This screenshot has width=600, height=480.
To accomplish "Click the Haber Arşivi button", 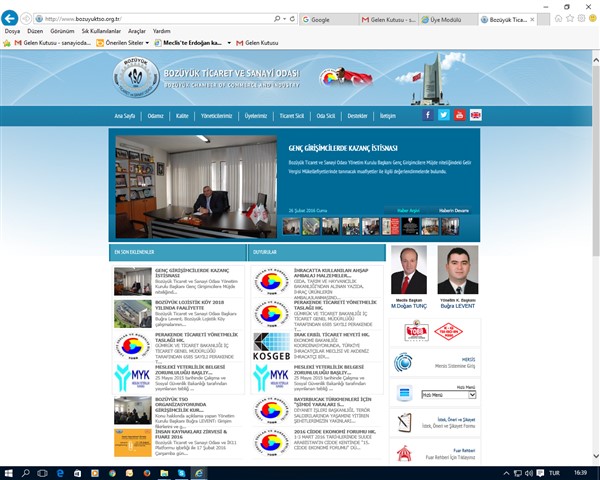I will coord(408,211).
